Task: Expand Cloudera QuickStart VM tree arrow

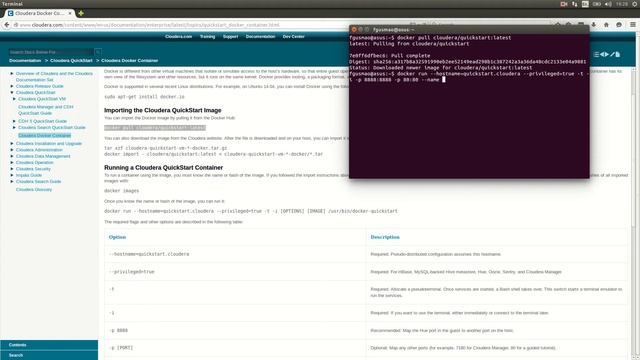Action: point(14,99)
